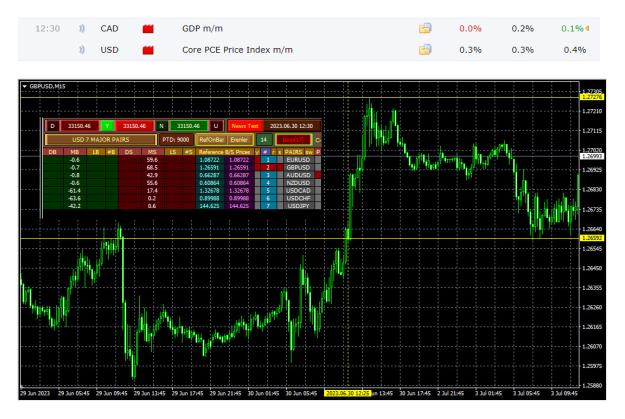Select pair number 4 for NZDUSD
This screenshot has height=419, width=625.
point(268,183)
